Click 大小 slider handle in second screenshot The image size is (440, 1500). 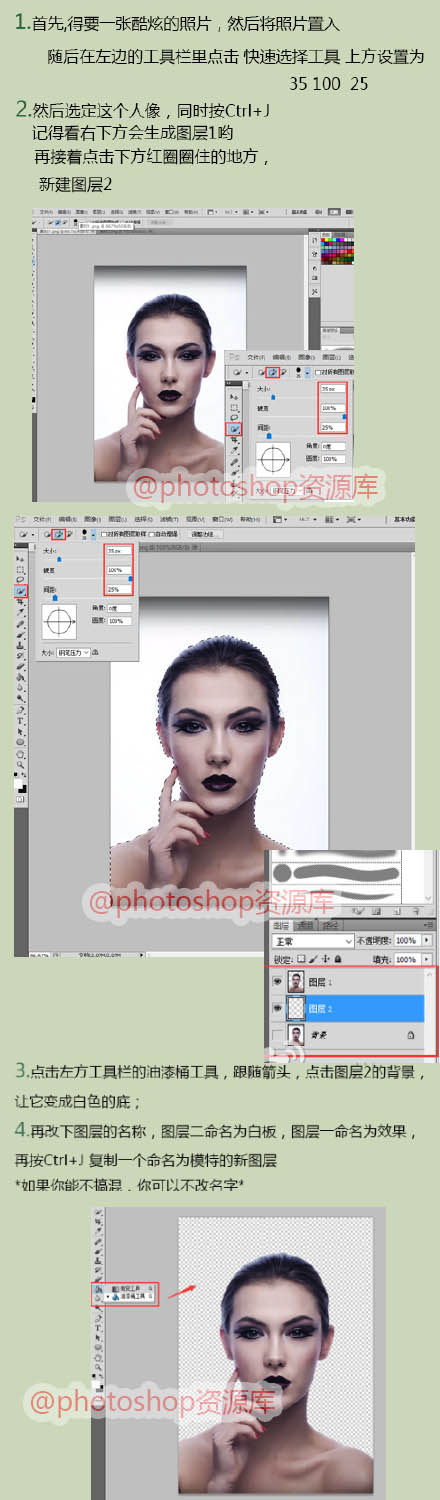[59, 559]
